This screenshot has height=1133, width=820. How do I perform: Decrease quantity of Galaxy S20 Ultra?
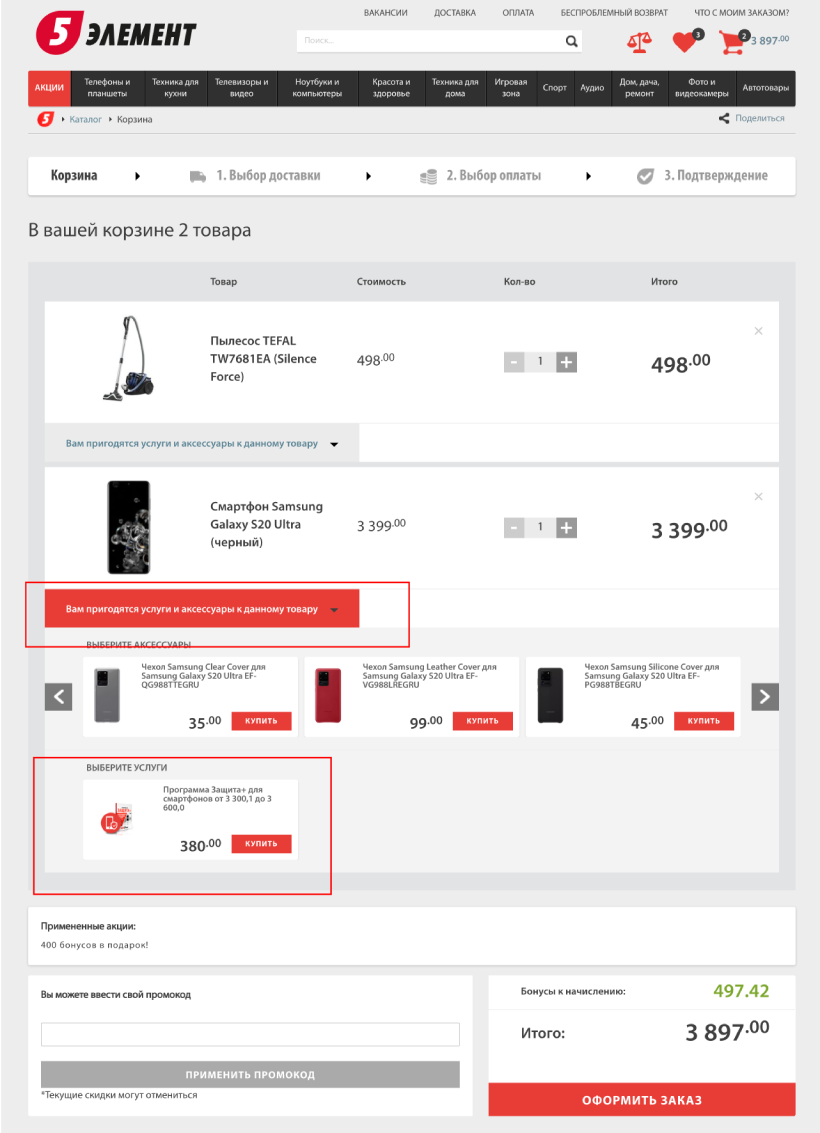pyautogui.click(x=514, y=528)
